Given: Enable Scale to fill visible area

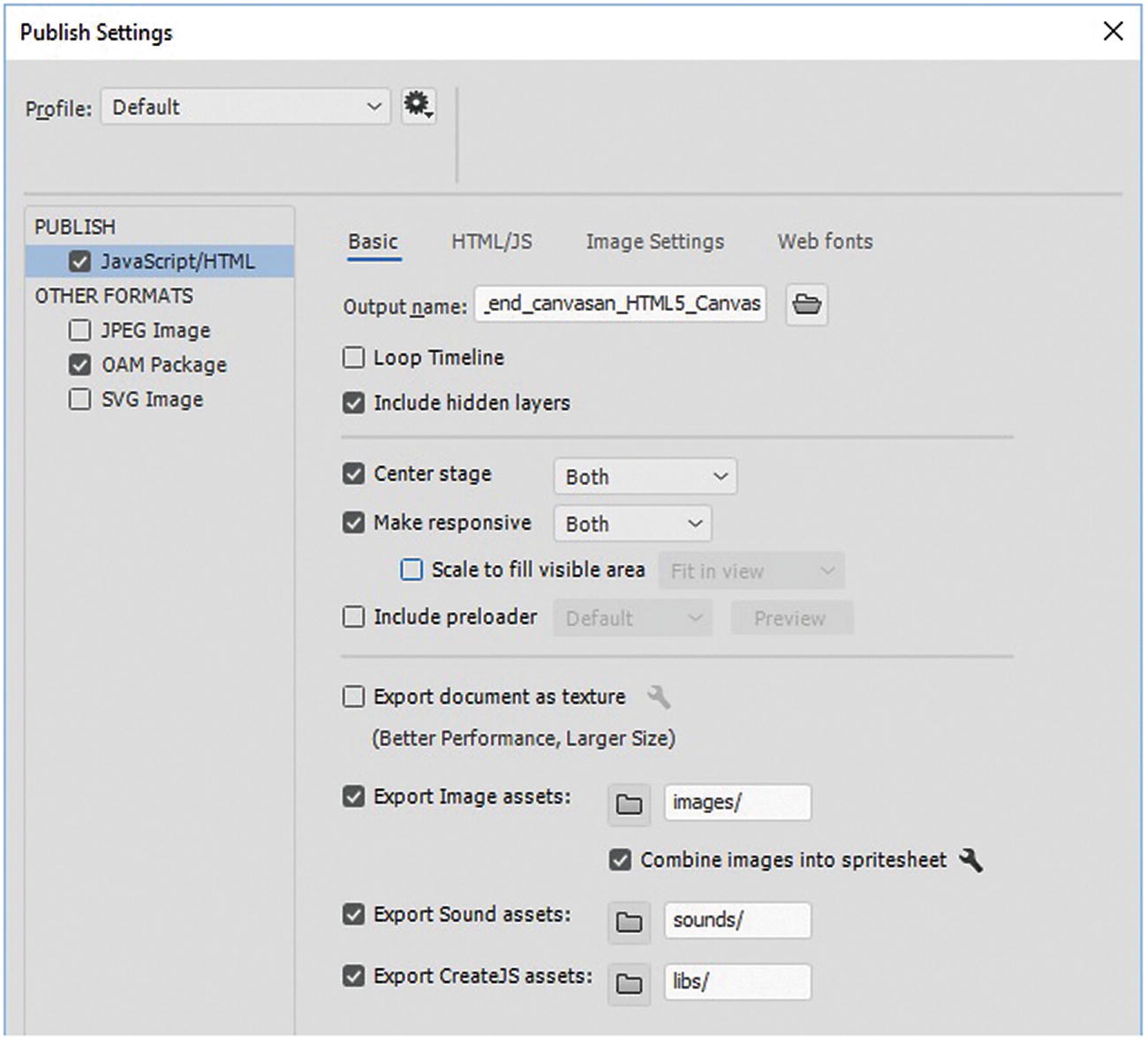Looking at the screenshot, I should (x=412, y=570).
